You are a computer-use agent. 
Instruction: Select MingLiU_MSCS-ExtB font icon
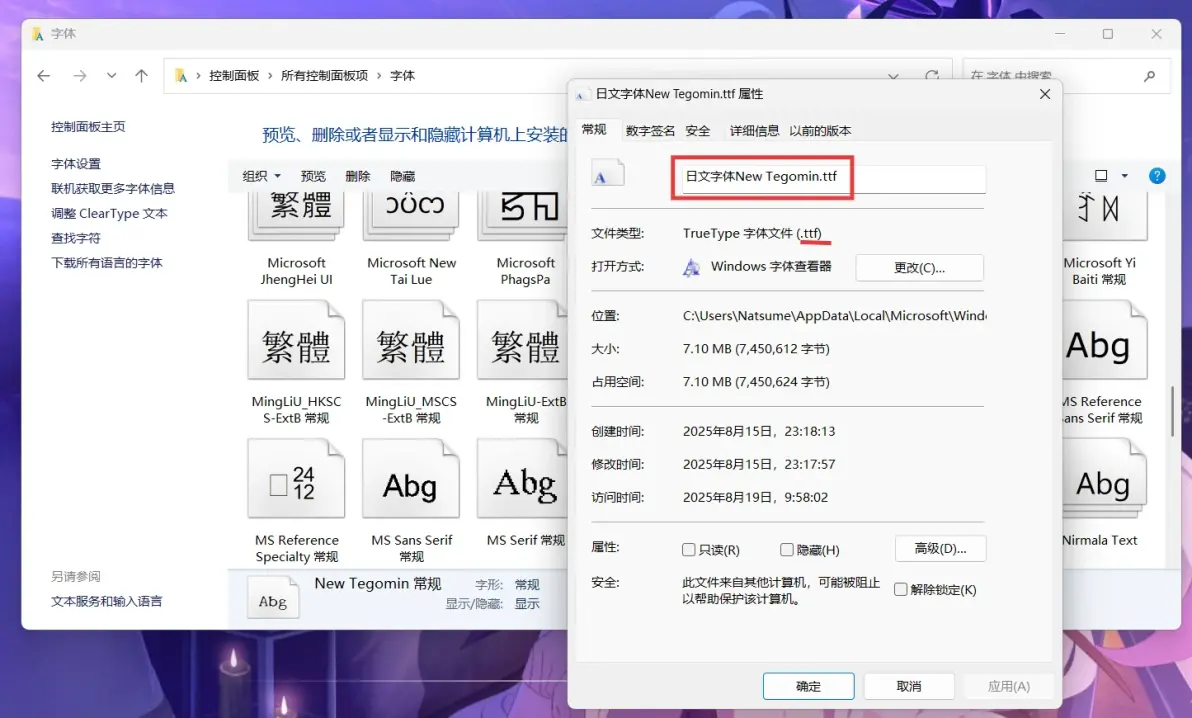411,340
